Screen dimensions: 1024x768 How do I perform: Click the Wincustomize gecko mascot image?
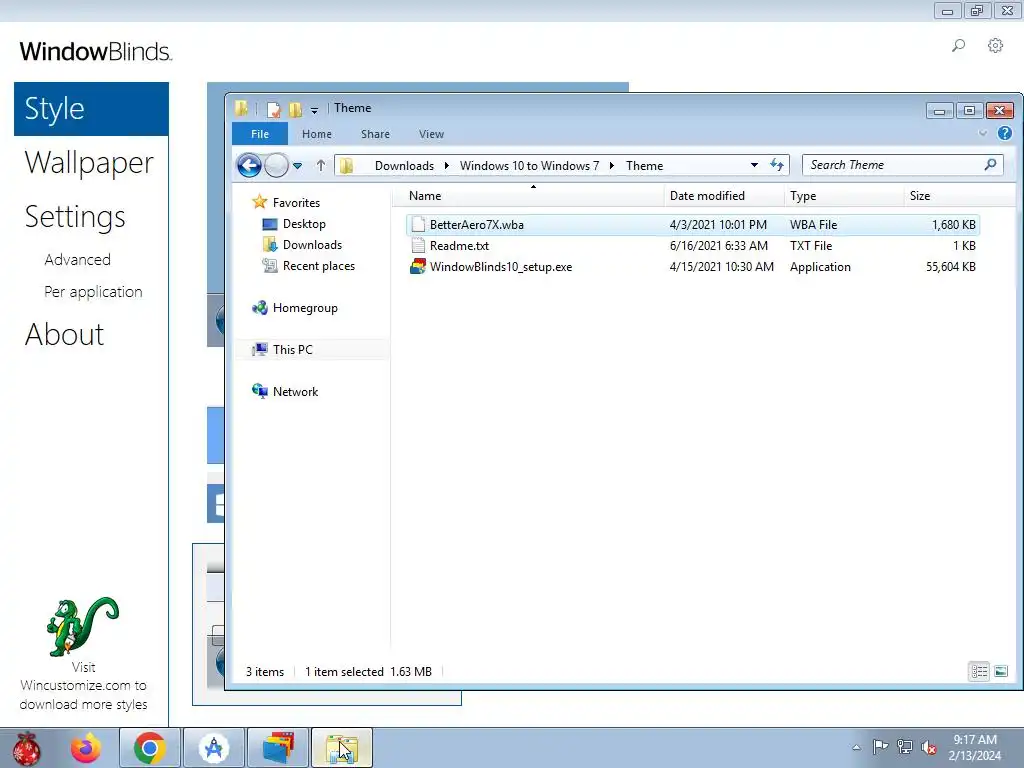[x=83, y=627]
